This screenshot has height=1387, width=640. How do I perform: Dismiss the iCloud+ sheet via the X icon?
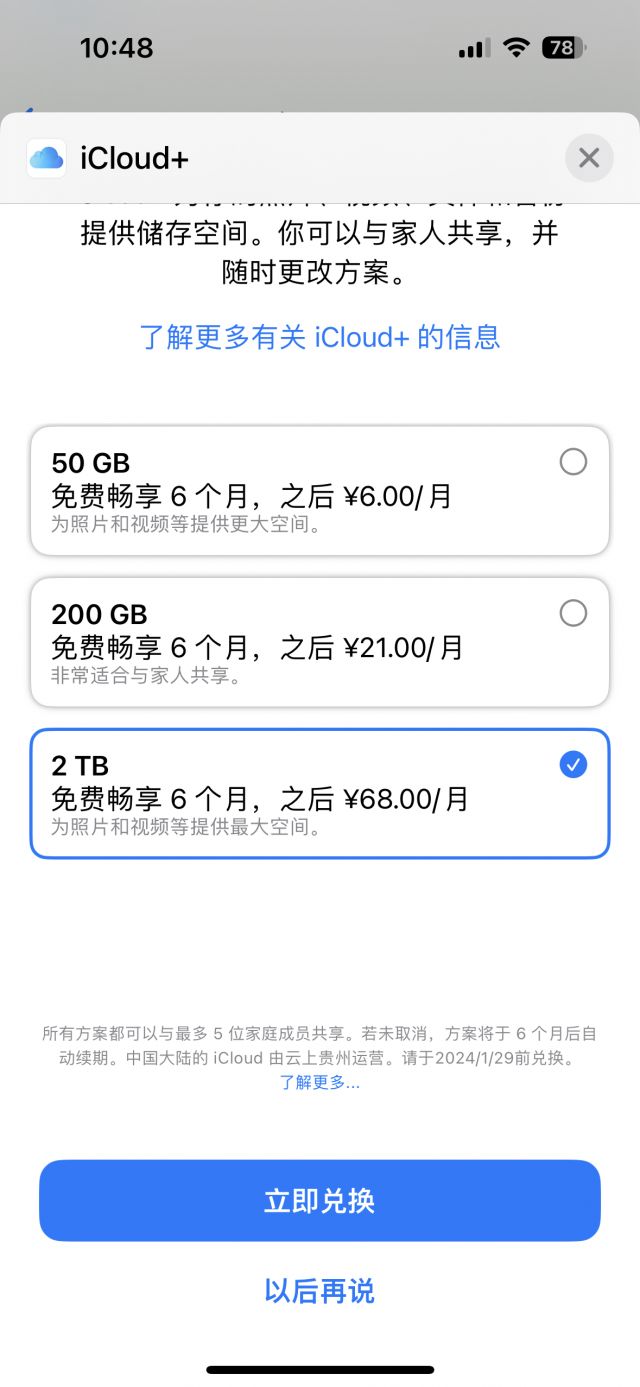589,158
